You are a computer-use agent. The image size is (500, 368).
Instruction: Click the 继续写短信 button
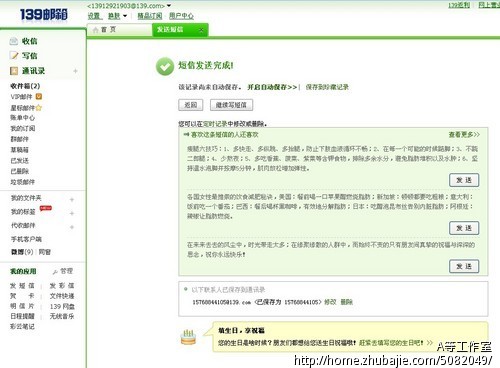point(231,105)
